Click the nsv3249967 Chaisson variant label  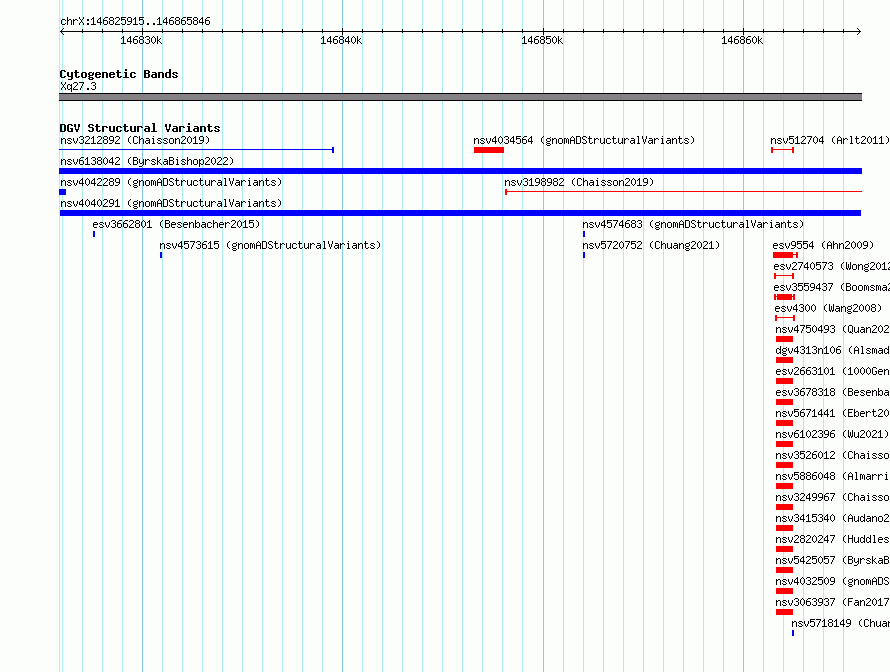833,497
